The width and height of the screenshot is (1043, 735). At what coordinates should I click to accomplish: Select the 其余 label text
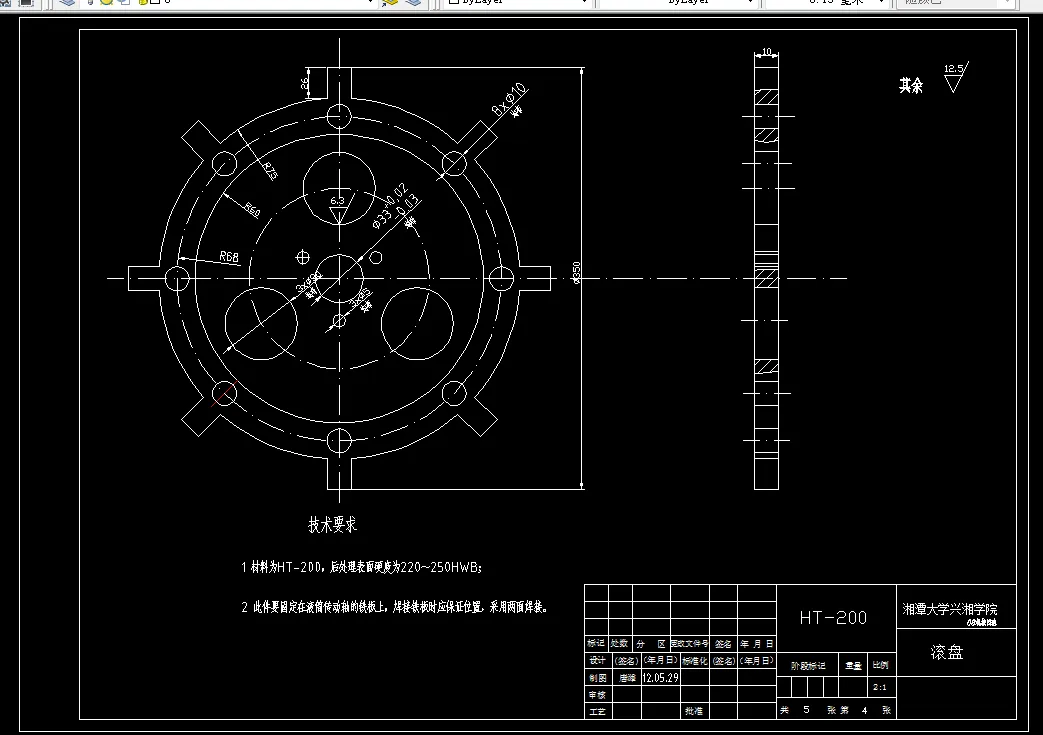(x=911, y=85)
